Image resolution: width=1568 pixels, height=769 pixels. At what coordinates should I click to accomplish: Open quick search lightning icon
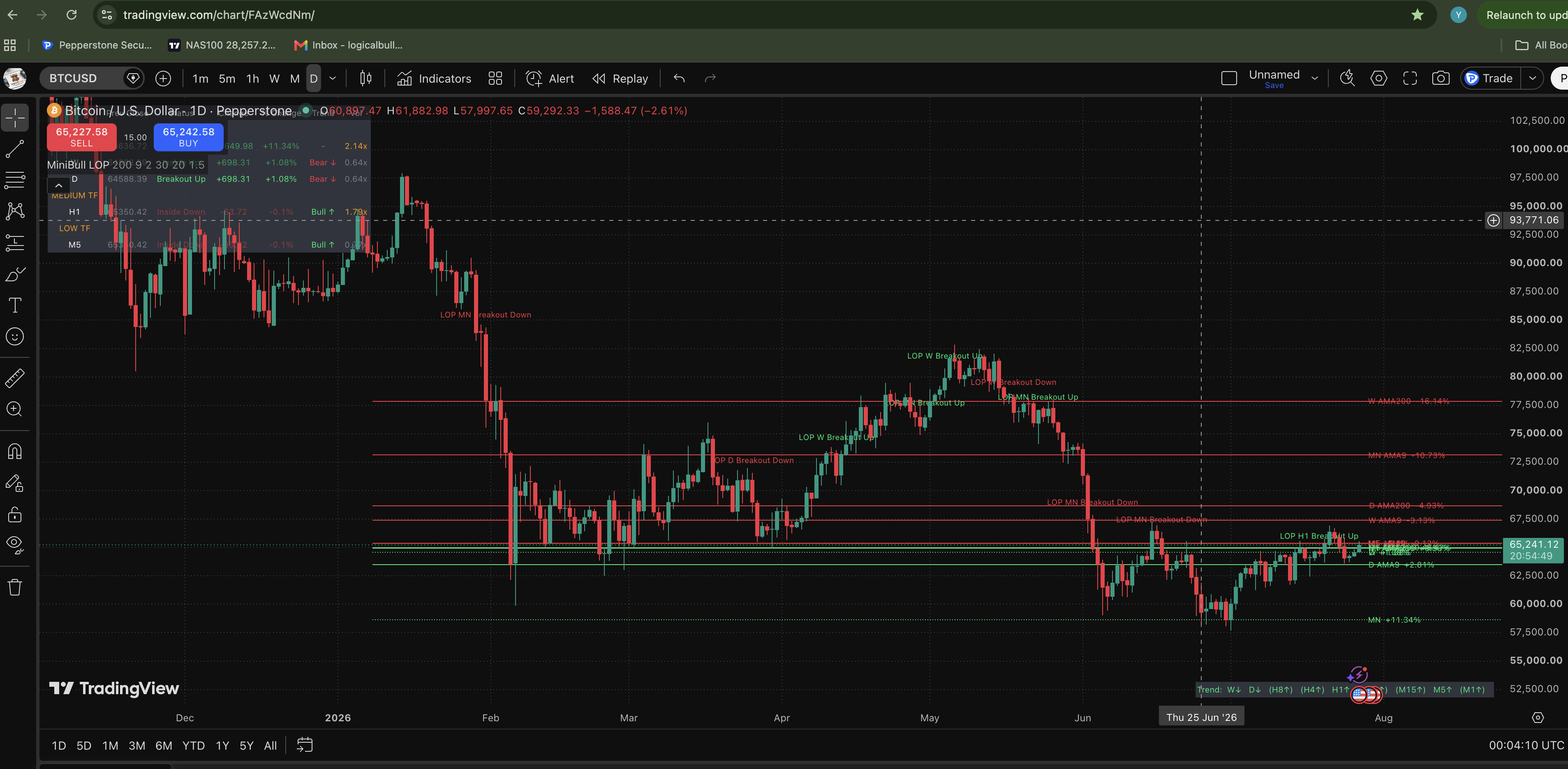(x=1347, y=79)
